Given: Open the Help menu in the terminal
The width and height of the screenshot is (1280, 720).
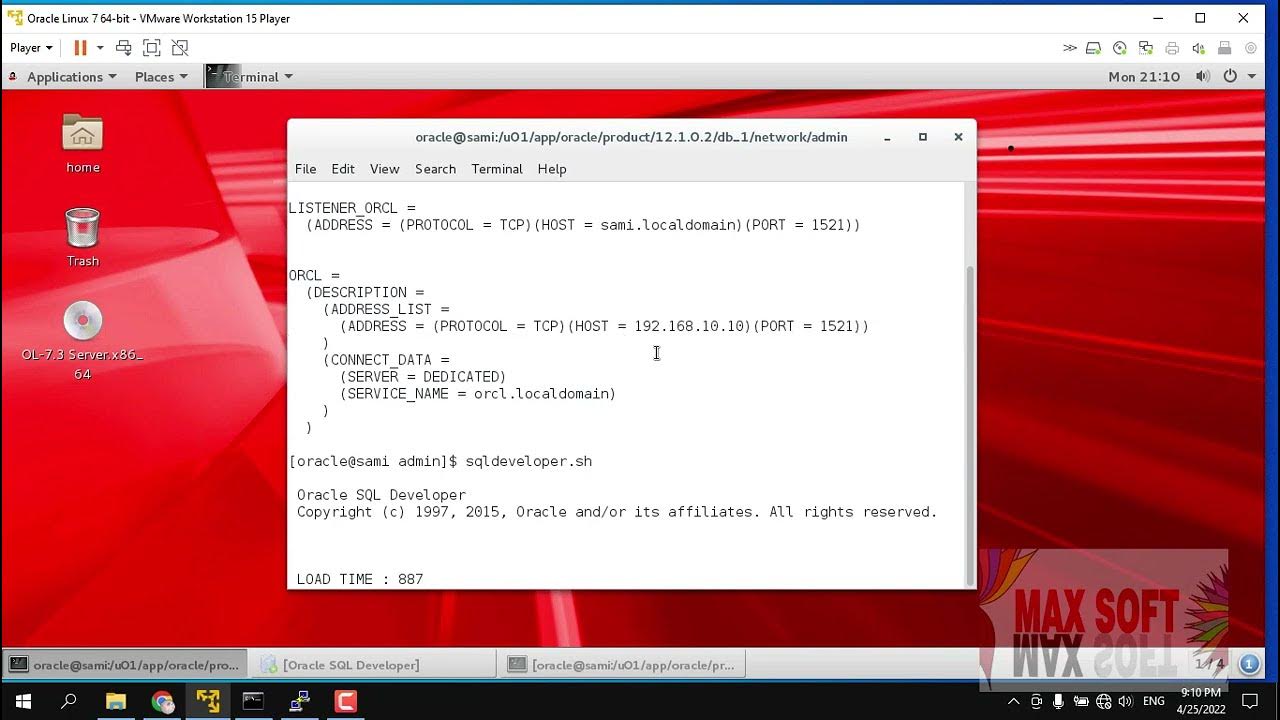Looking at the screenshot, I should [552, 169].
